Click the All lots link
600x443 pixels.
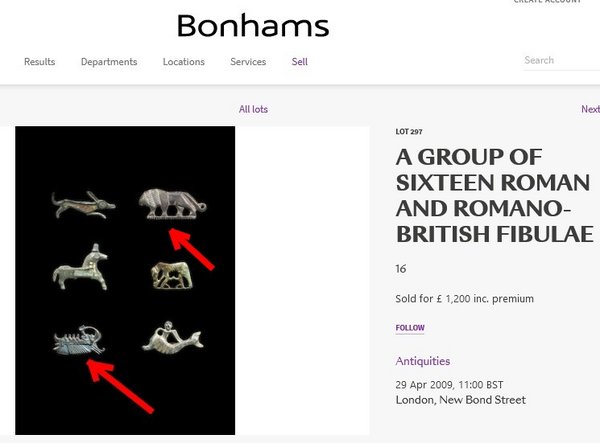(253, 109)
